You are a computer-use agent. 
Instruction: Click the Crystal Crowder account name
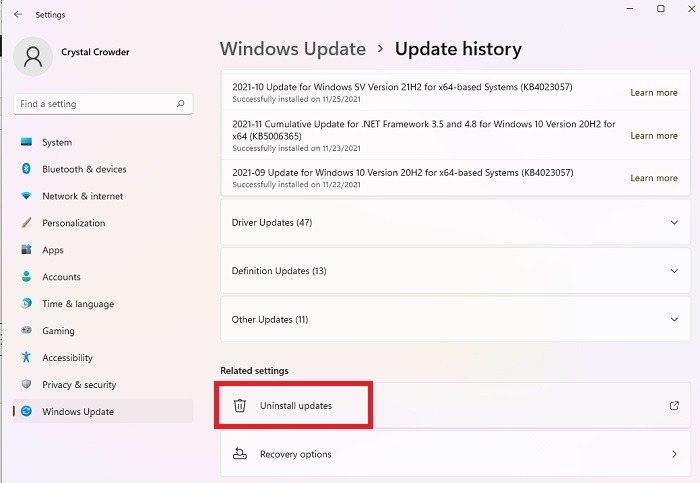coord(95,52)
